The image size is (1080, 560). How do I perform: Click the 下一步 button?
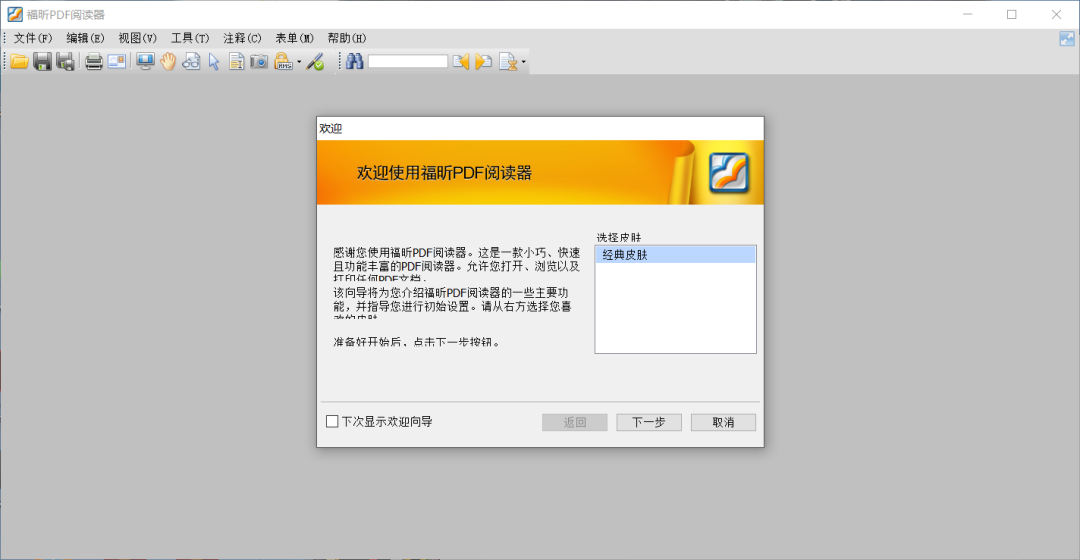[649, 422]
